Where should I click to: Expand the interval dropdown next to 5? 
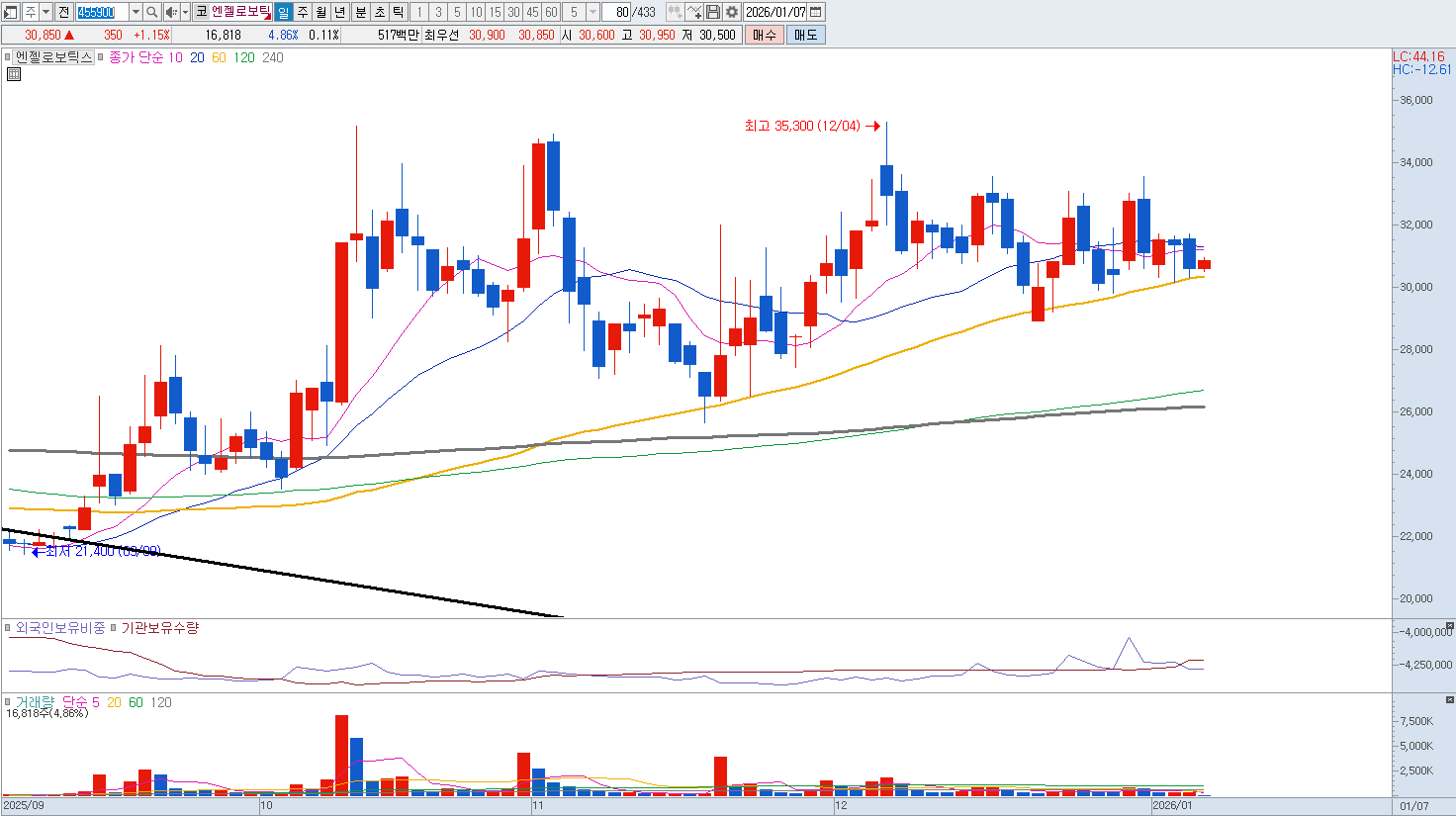click(x=592, y=12)
